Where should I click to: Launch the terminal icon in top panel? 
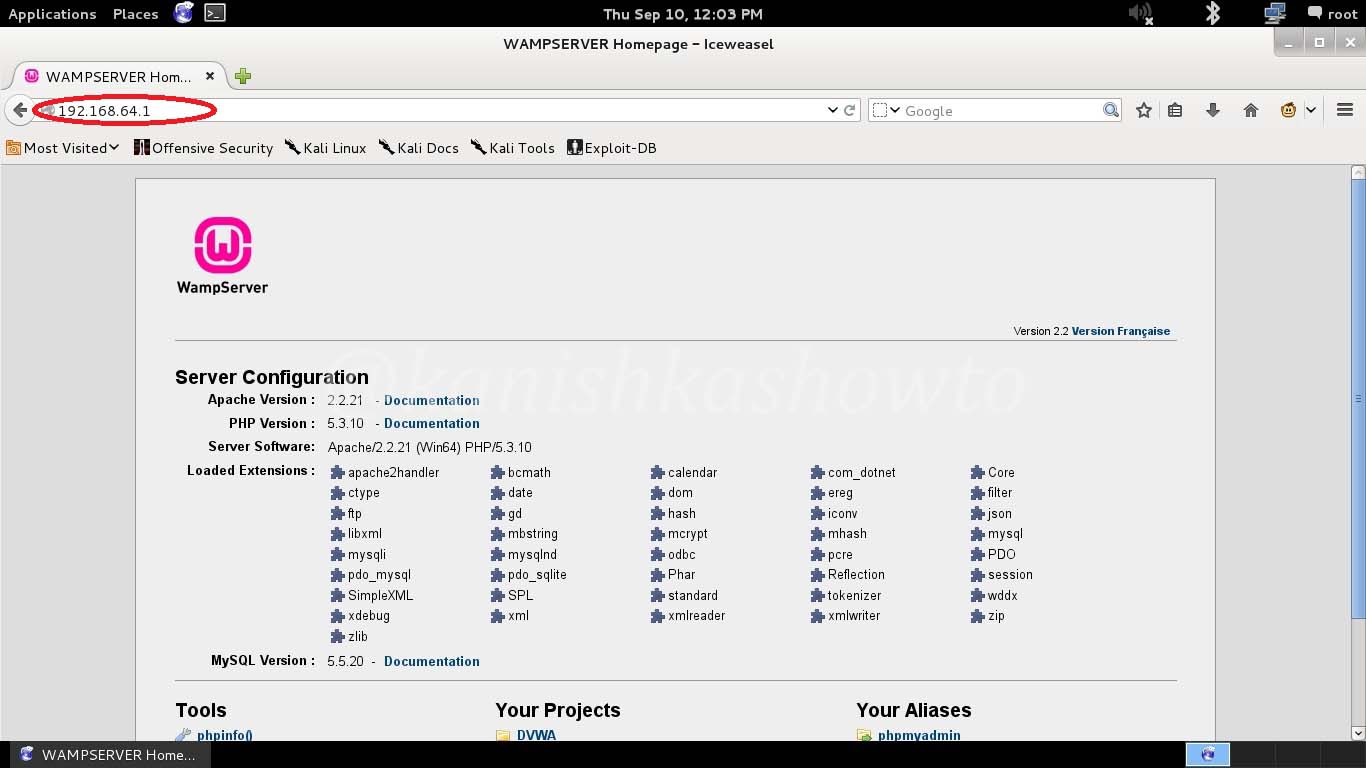[x=214, y=13]
